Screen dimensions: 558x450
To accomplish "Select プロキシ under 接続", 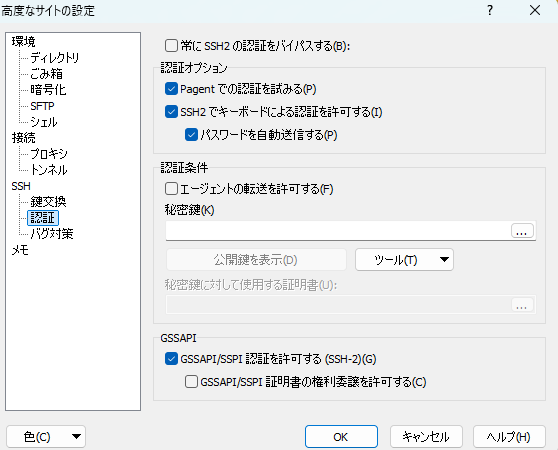I will [x=49, y=154].
